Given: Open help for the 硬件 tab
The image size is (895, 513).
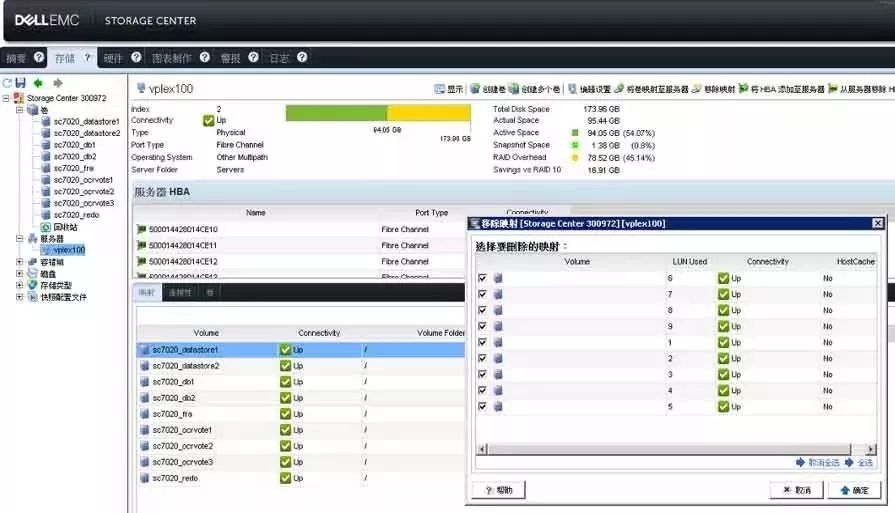Looking at the screenshot, I should point(136,57).
